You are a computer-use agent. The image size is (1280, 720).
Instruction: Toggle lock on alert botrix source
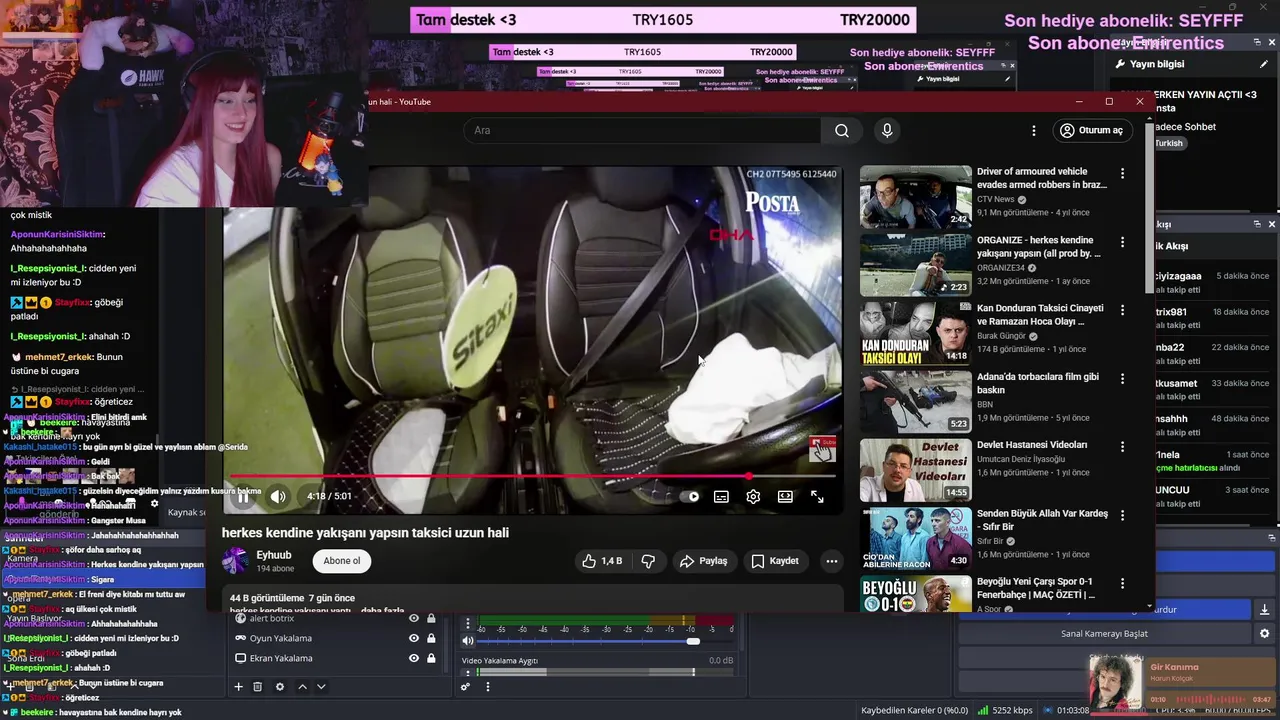click(431, 618)
